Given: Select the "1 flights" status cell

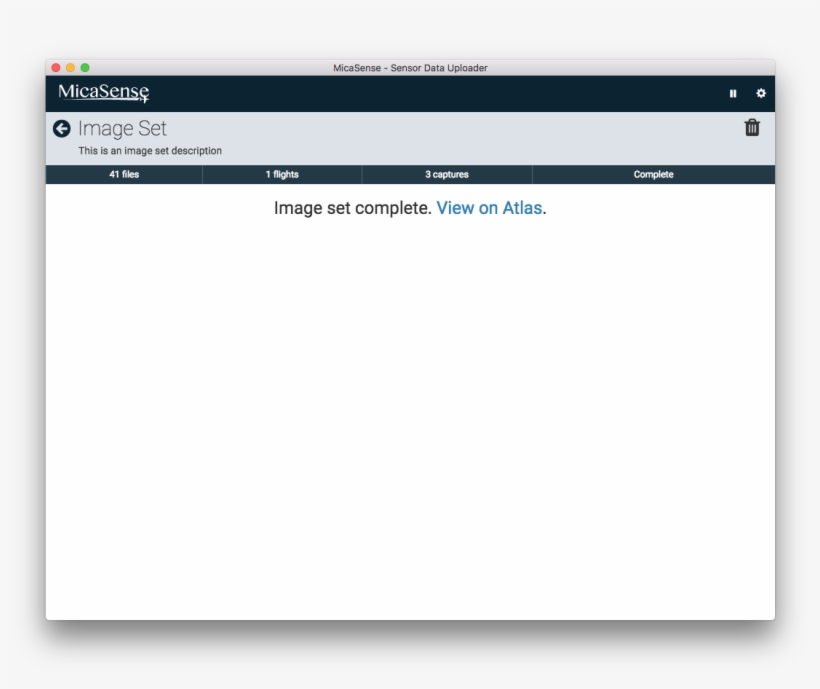Looking at the screenshot, I should (282, 175).
